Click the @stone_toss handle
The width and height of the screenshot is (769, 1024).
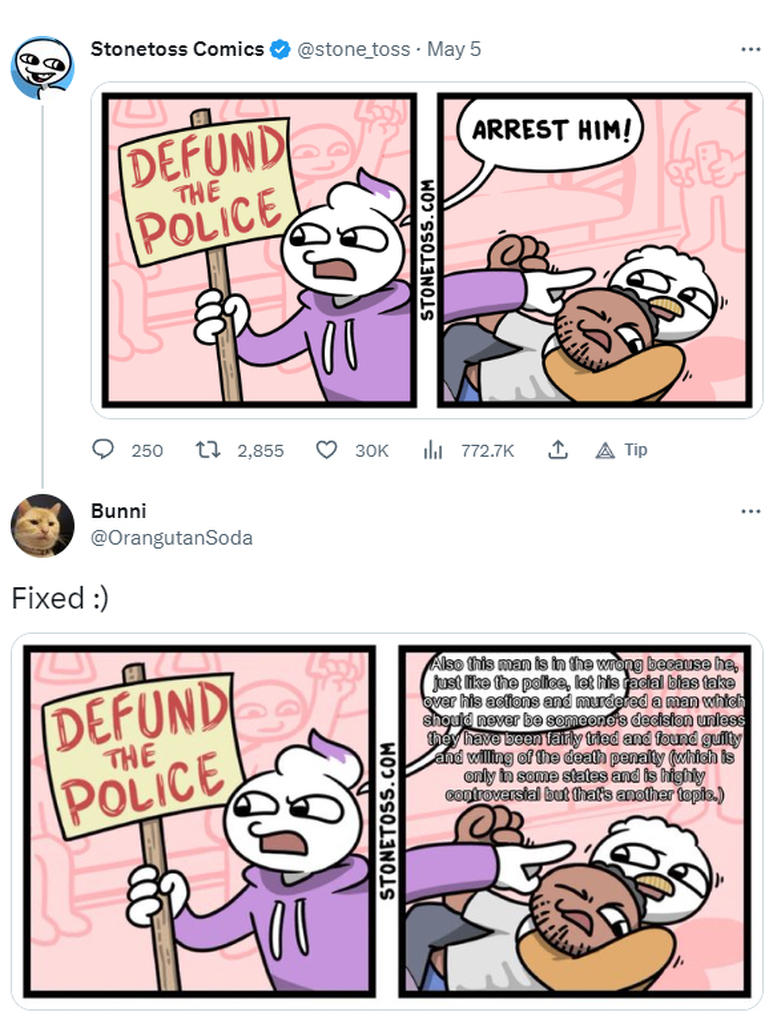(x=354, y=50)
